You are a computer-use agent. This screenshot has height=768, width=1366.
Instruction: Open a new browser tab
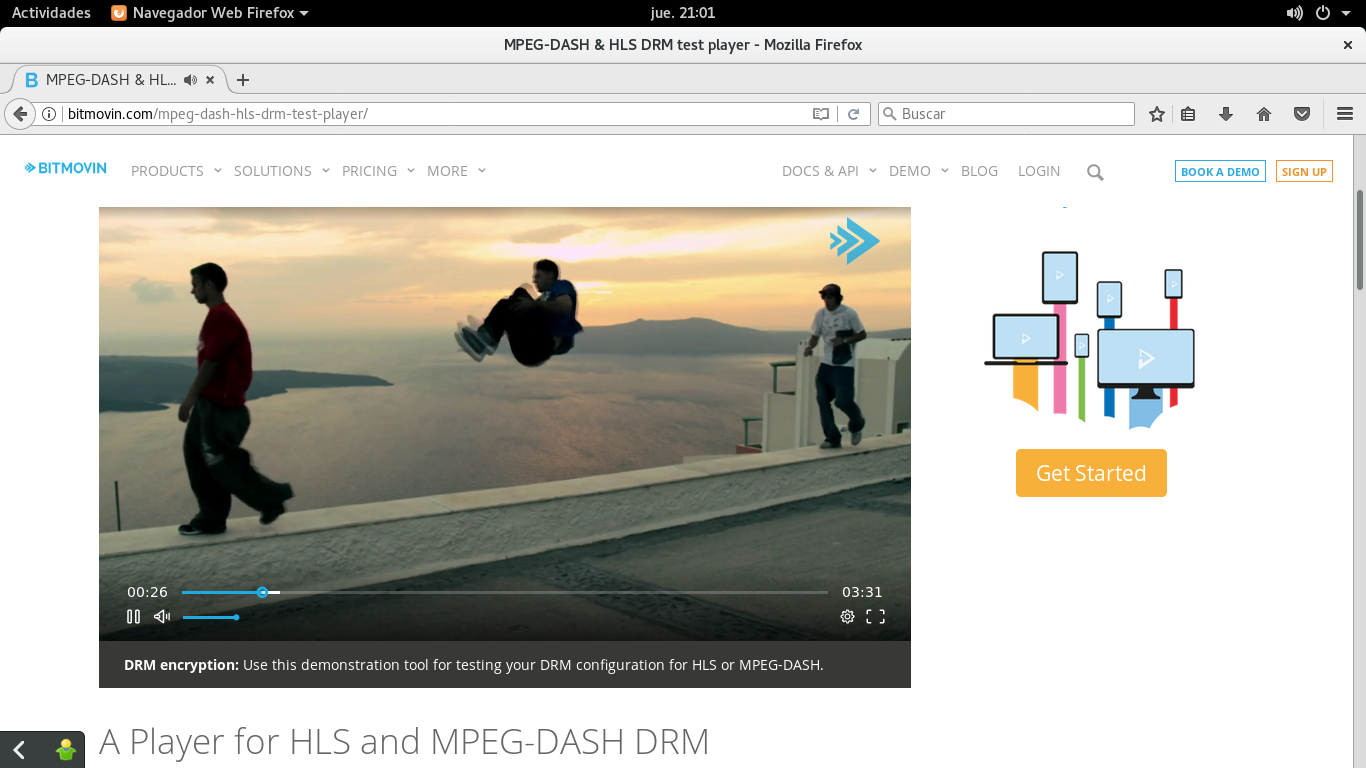click(x=242, y=80)
